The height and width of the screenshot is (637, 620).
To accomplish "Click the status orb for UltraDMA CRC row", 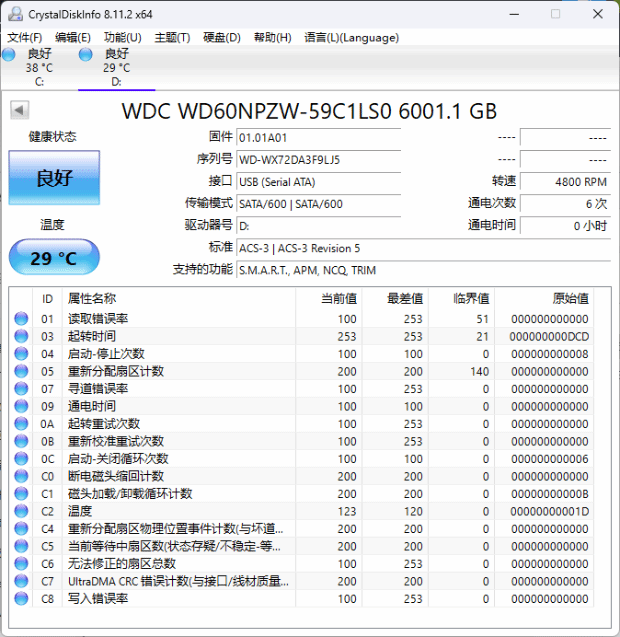I will coord(21,581).
